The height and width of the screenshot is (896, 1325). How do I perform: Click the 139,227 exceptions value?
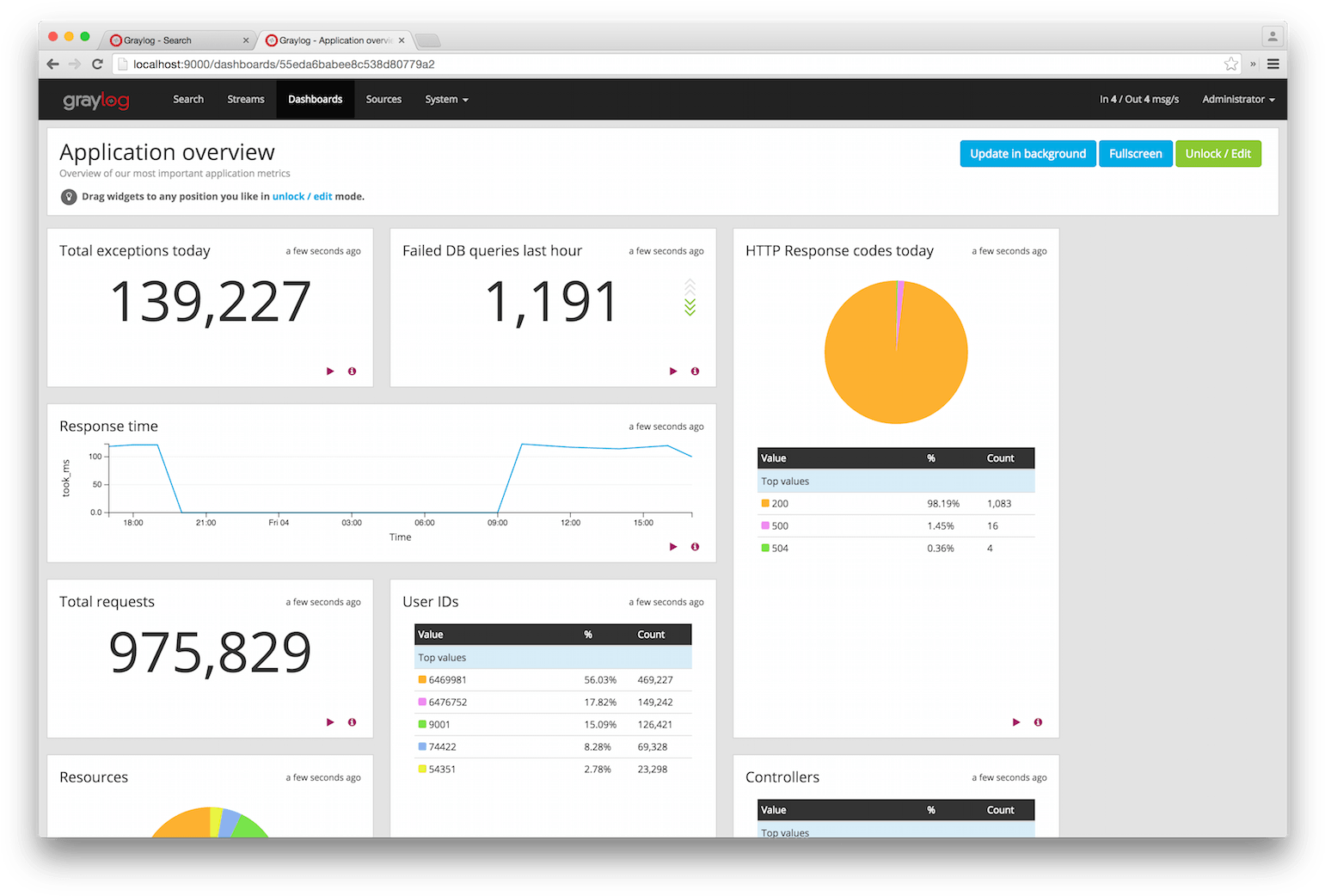pyautogui.click(x=211, y=303)
